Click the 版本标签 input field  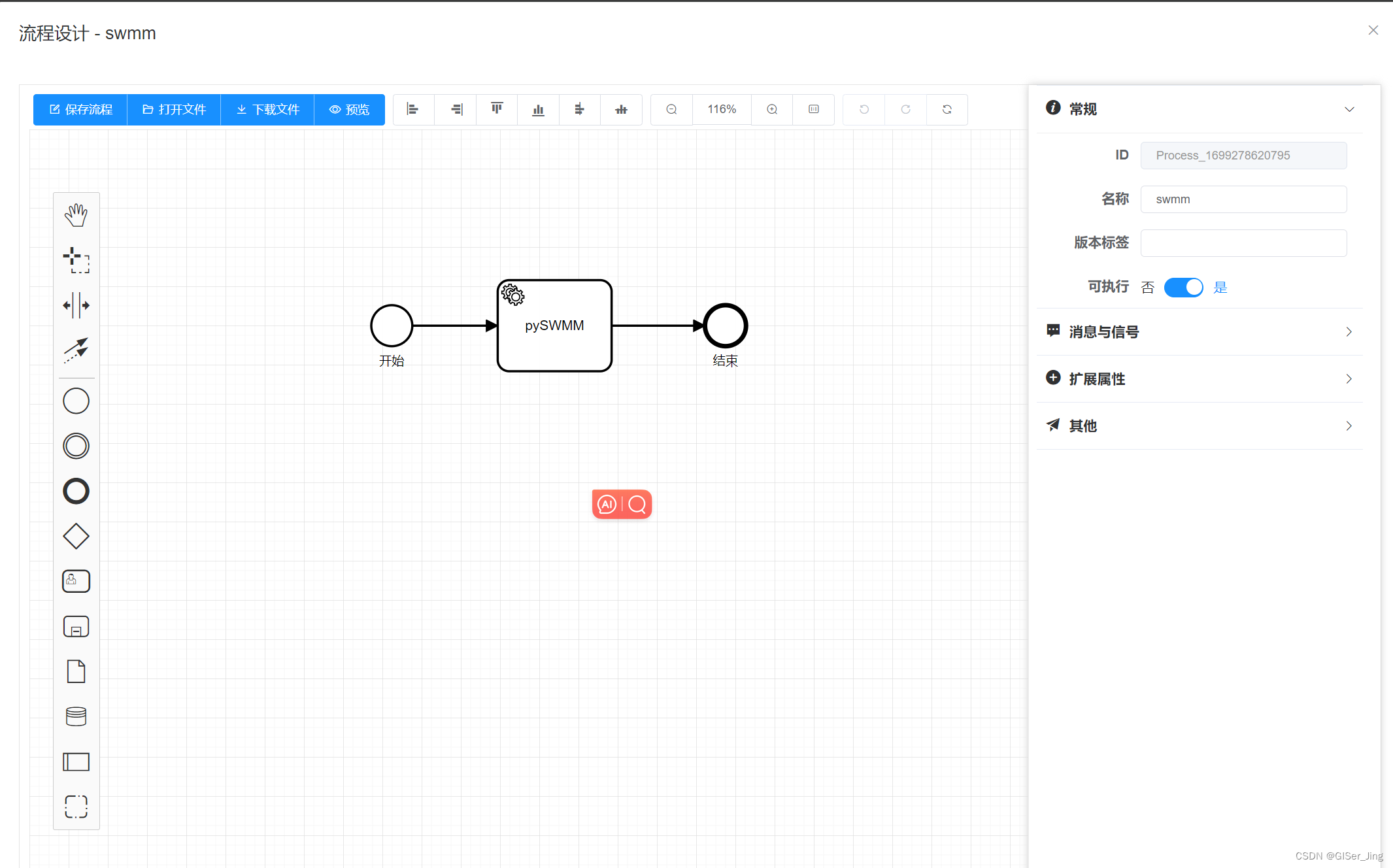point(1243,243)
